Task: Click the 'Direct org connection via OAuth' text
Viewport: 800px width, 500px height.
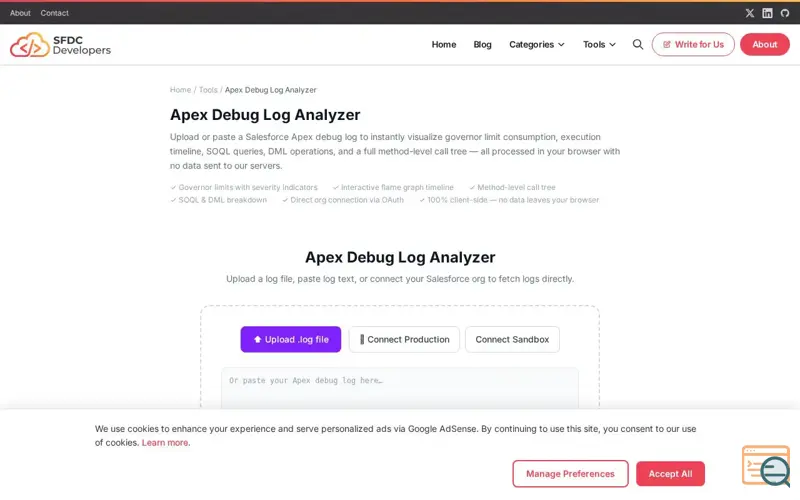Action: coord(347,200)
